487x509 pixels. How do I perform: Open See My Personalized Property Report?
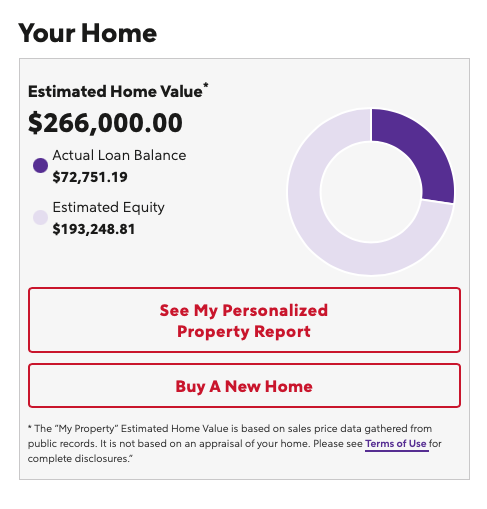point(244,320)
